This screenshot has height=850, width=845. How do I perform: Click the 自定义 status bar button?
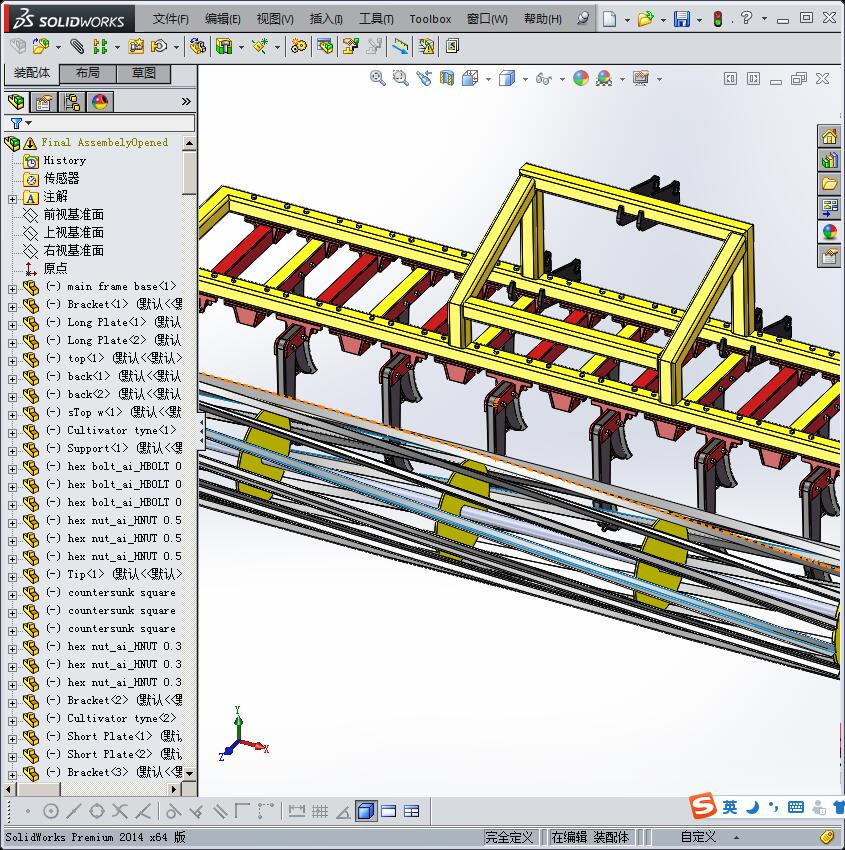click(698, 837)
